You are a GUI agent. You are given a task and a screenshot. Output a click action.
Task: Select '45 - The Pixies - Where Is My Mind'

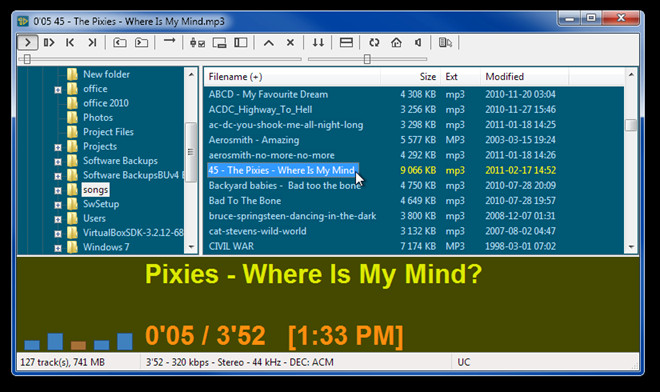pyautogui.click(x=283, y=170)
